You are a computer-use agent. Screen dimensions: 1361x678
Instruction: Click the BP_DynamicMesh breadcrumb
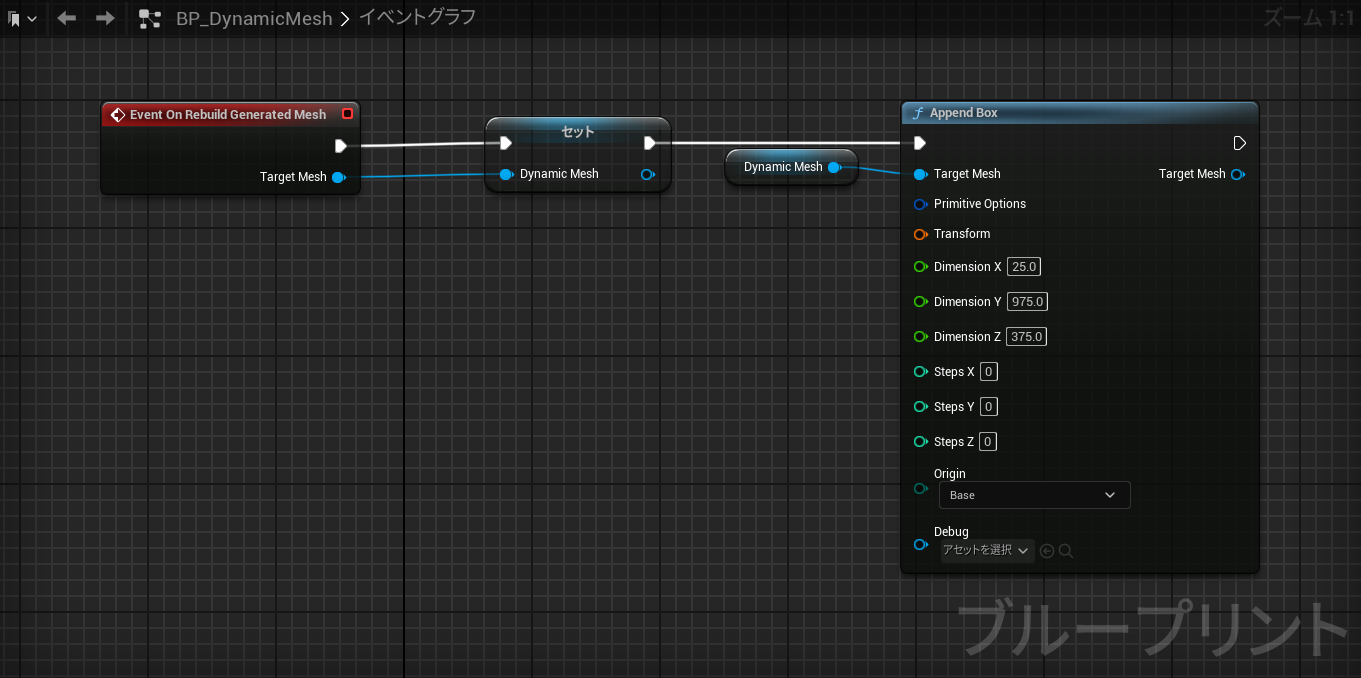[253, 17]
